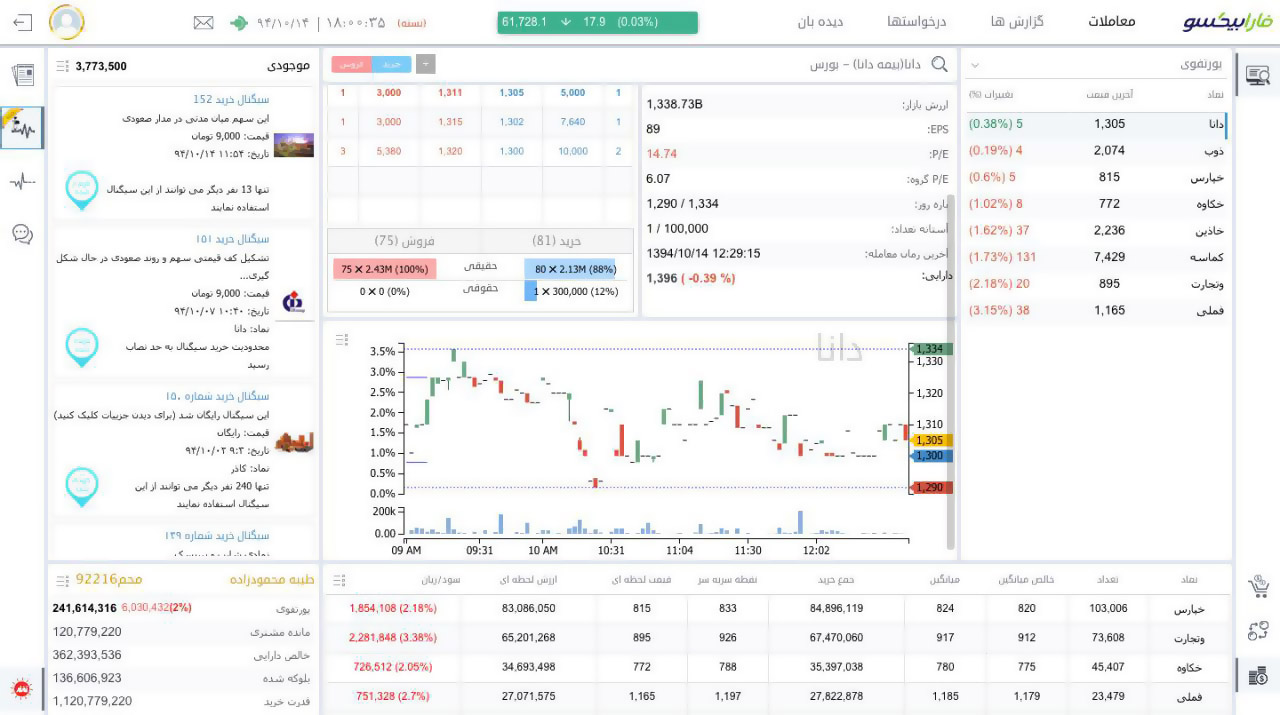Screen dimensions: 1280x715
Task: Open the messages envelope icon
Action: coord(203,22)
